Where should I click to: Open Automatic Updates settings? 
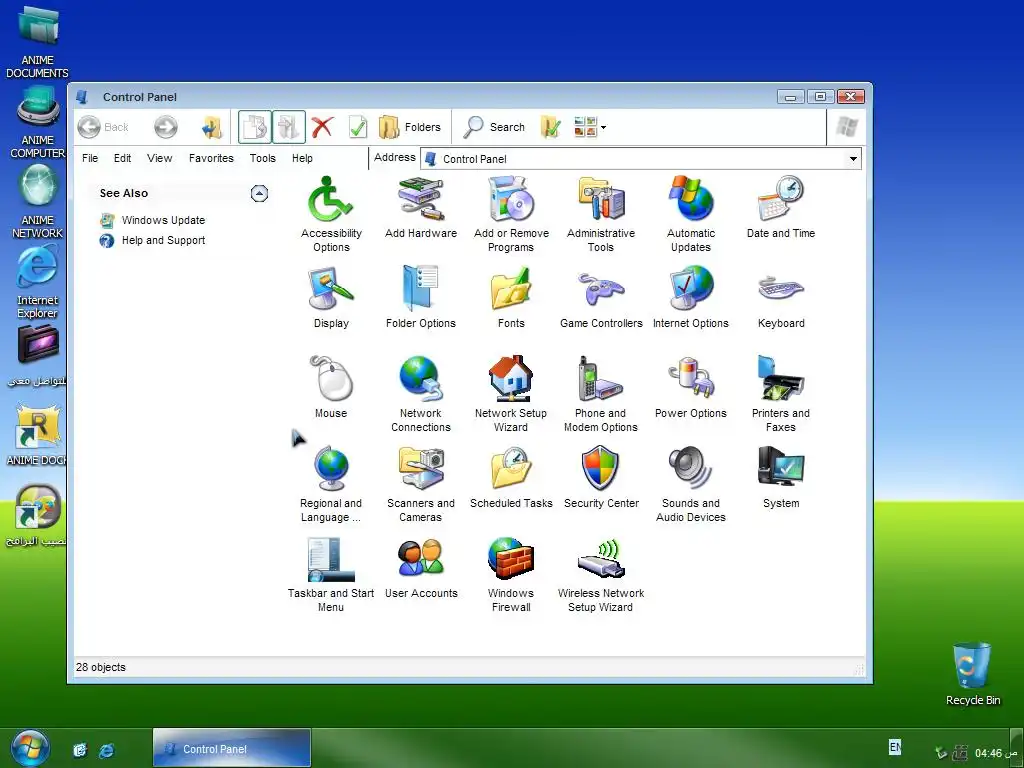pos(691,214)
